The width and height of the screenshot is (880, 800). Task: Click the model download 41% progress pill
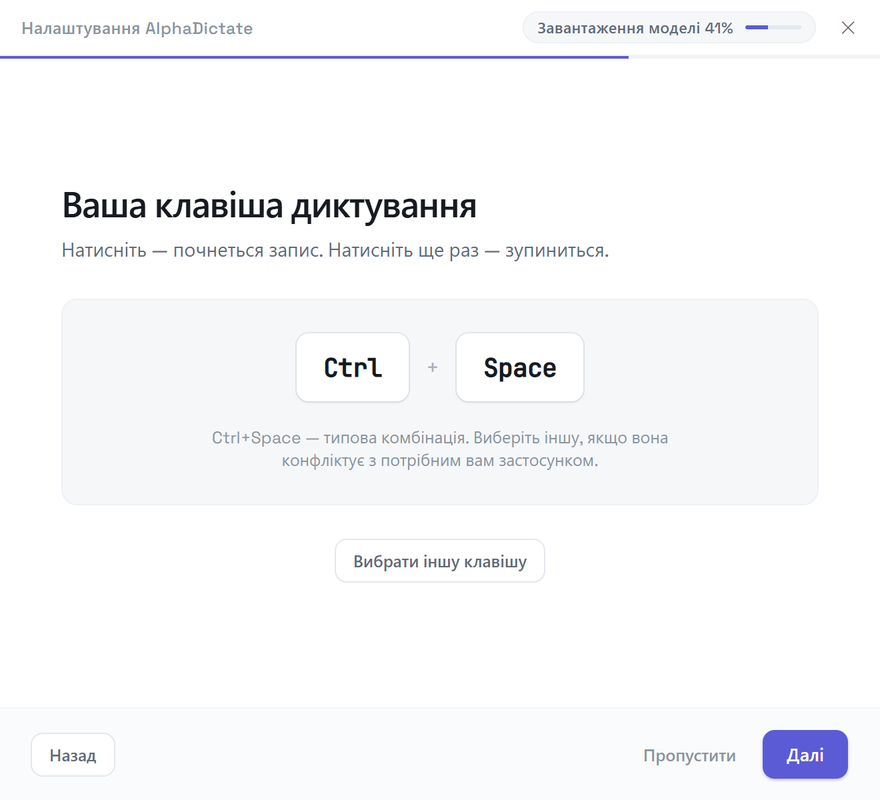[669, 28]
